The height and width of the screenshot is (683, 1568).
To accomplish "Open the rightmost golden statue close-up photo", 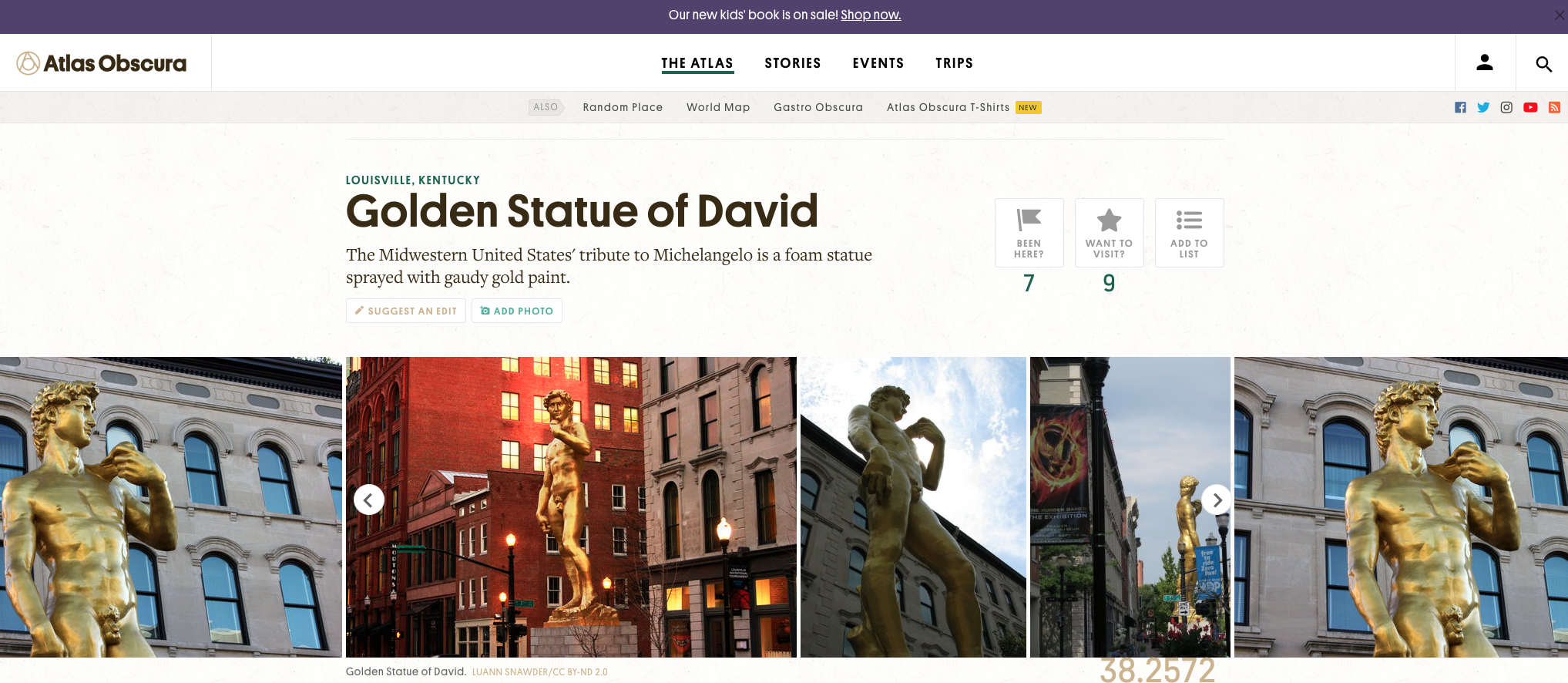I will [x=1401, y=507].
